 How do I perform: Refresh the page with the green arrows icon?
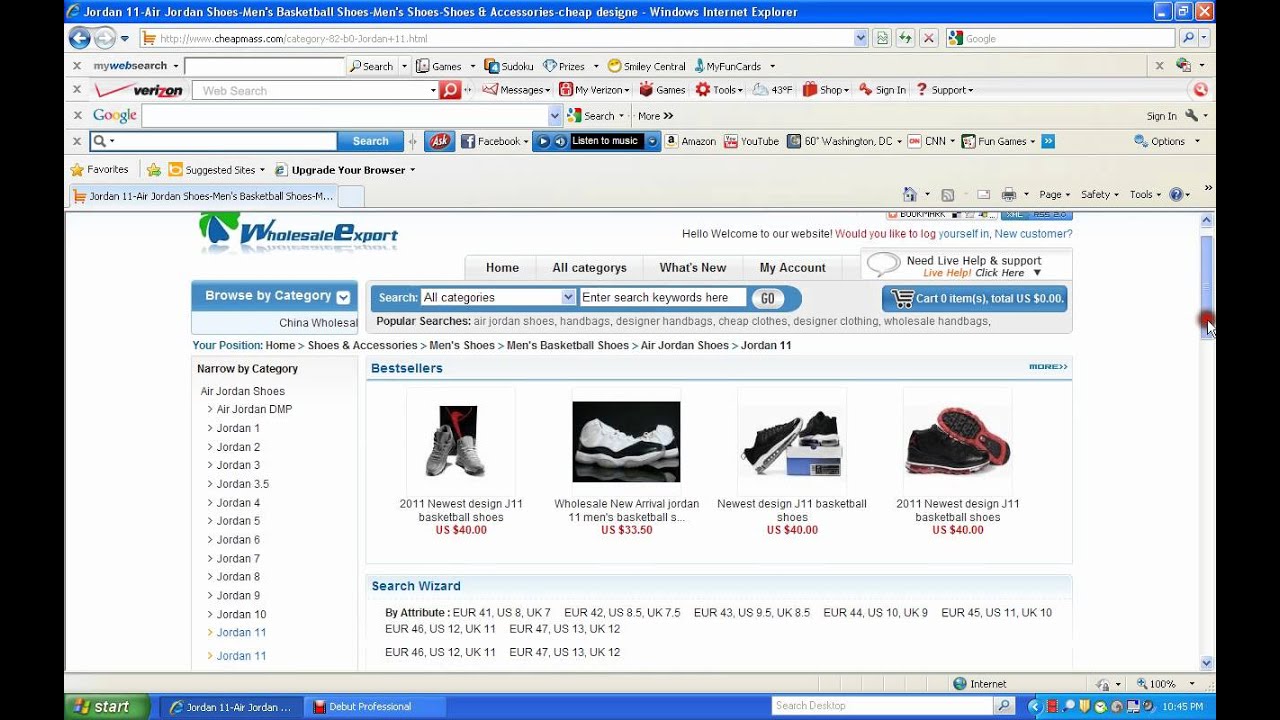[x=905, y=38]
